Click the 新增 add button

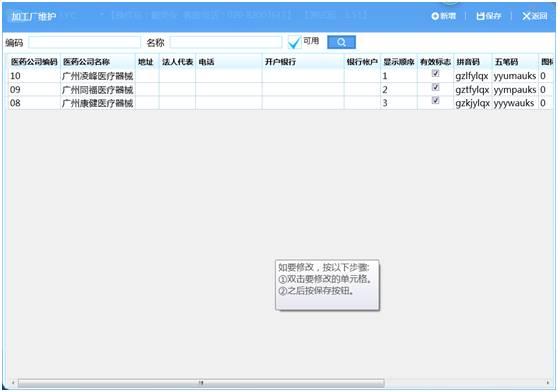coord(443,16)
